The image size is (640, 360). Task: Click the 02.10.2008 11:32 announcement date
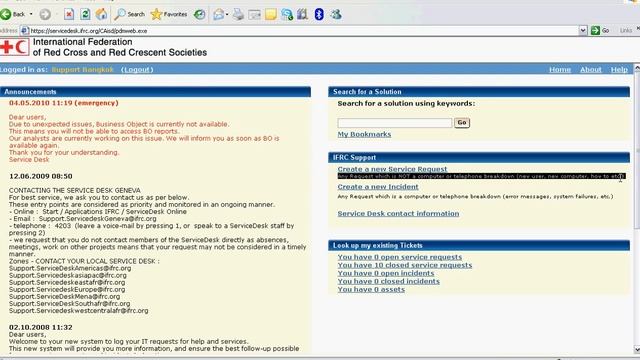41,327
